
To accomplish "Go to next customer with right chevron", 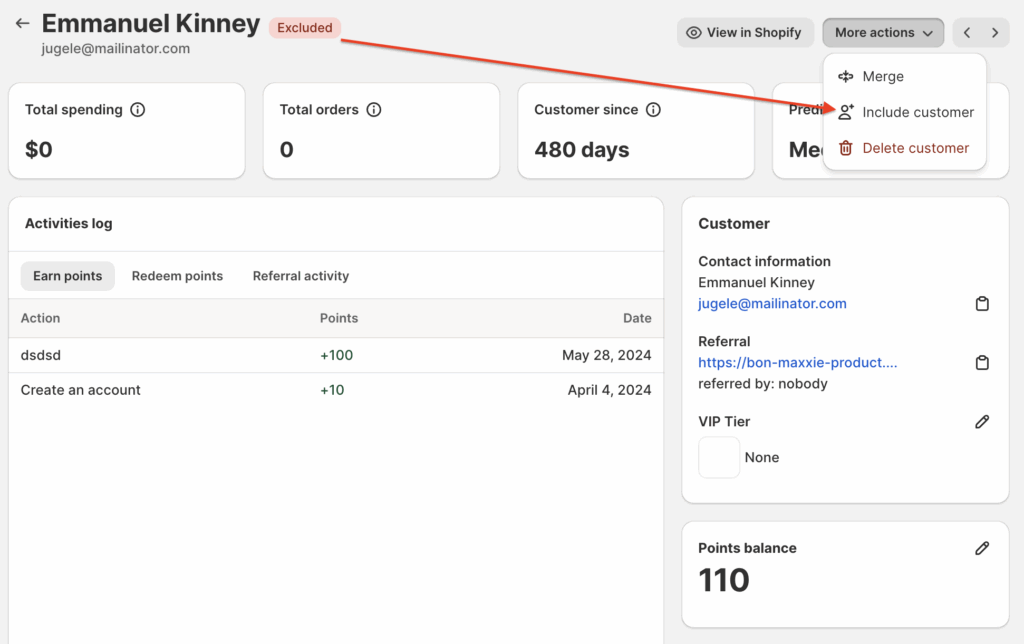I will pos(995,33).
